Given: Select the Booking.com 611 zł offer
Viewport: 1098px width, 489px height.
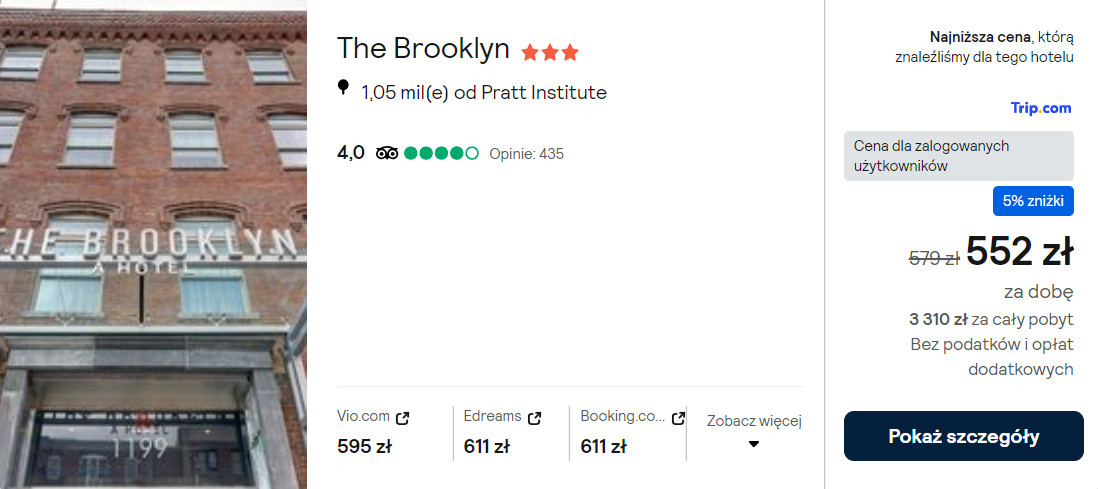Looking at the screenshot, I should [x=604, y=447].
